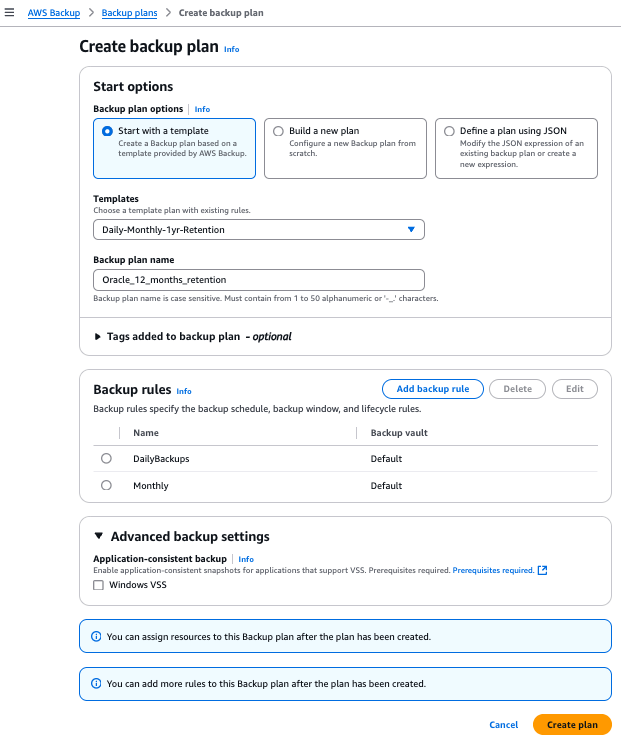
Task: Select the Monthly rule radio button
Action: coord(107,486)
